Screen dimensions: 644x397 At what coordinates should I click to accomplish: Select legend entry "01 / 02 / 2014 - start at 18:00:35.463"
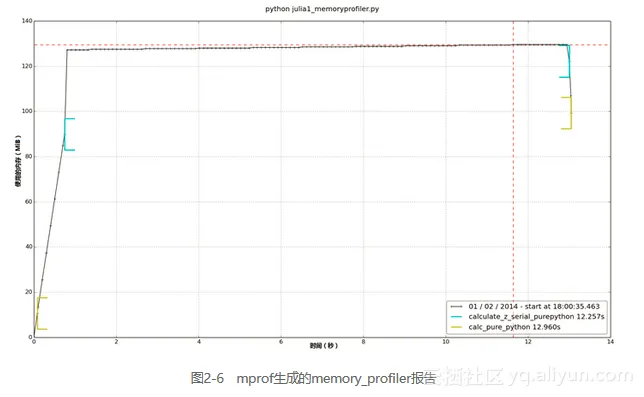pyautogui.click(x=534, y=306)
